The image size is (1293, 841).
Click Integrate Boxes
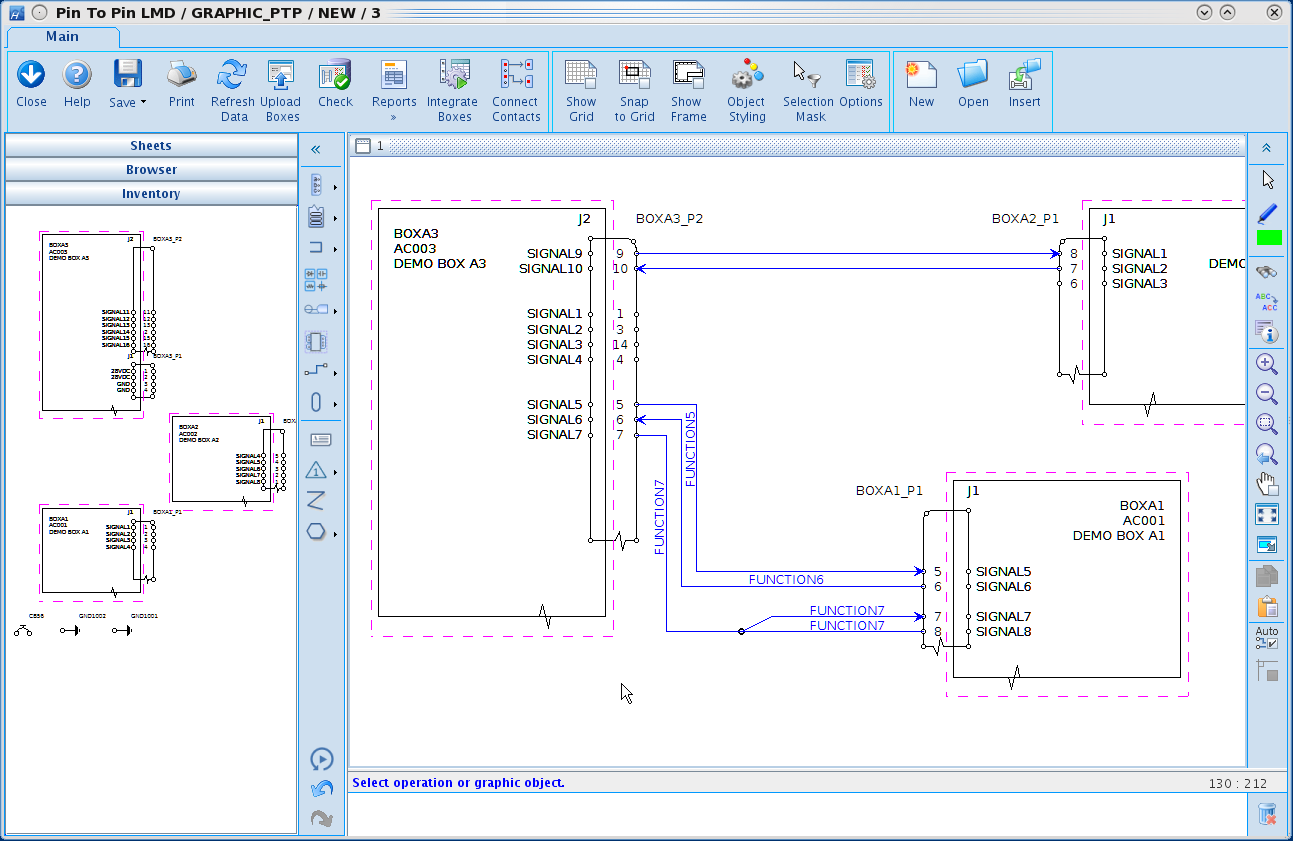tap(454, 91)
